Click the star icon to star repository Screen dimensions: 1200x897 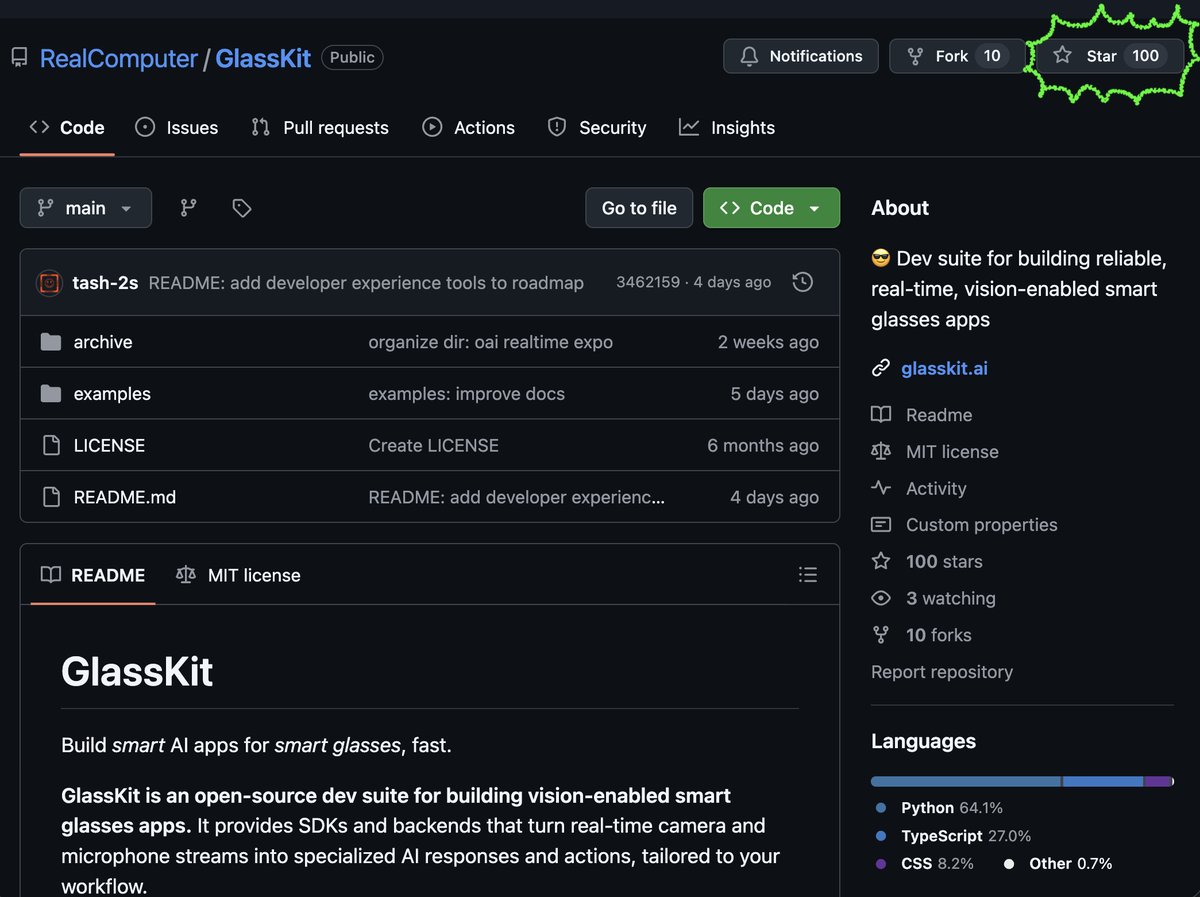pyautogui.click(x=1062, y=56)
